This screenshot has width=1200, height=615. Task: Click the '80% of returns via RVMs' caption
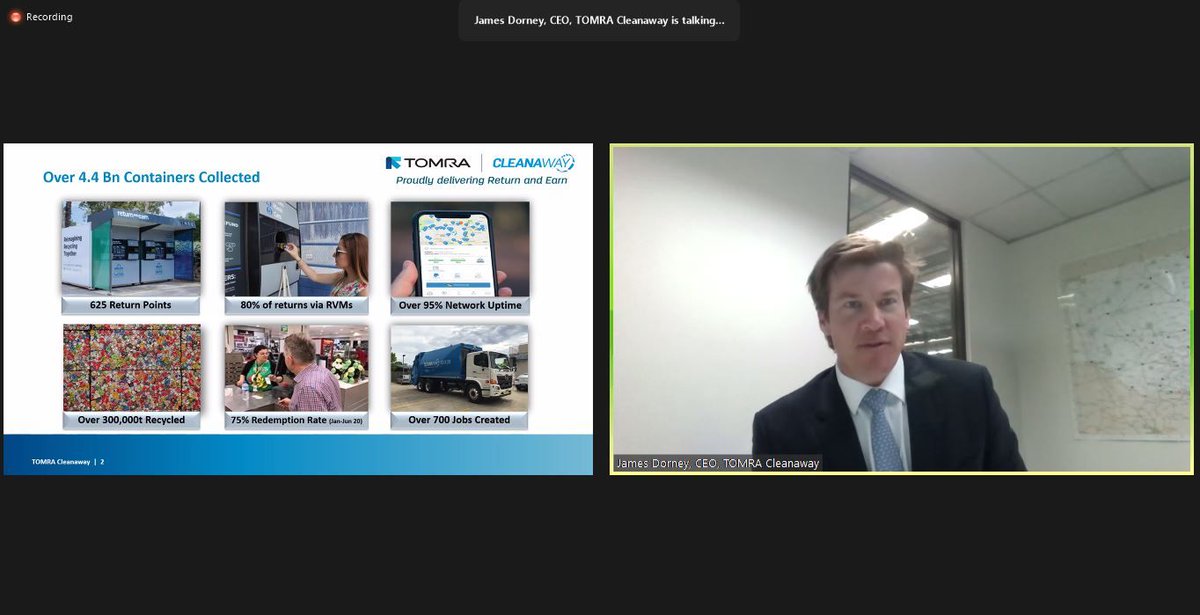[296, 305]
